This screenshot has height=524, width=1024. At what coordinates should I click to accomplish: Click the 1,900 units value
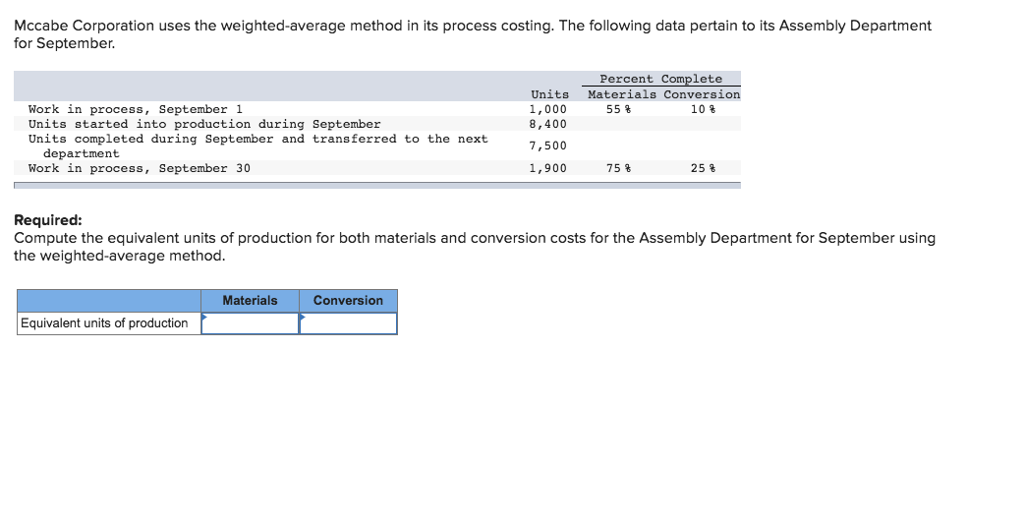pyautogui.click(x=548, y=169)
